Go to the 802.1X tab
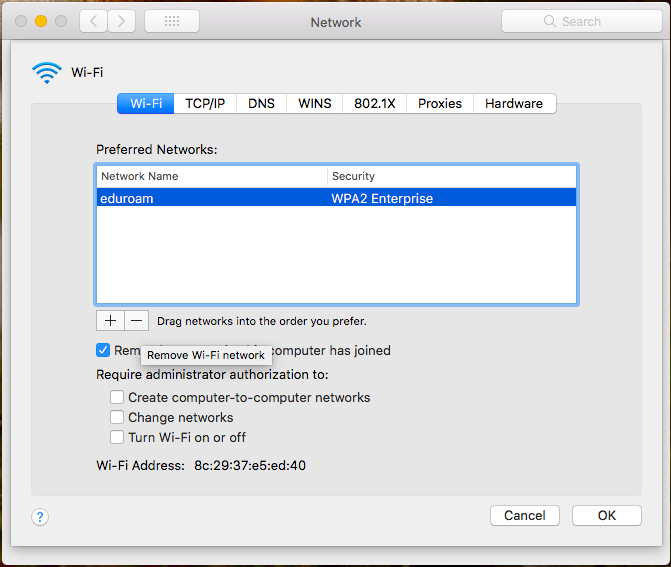 375,104
